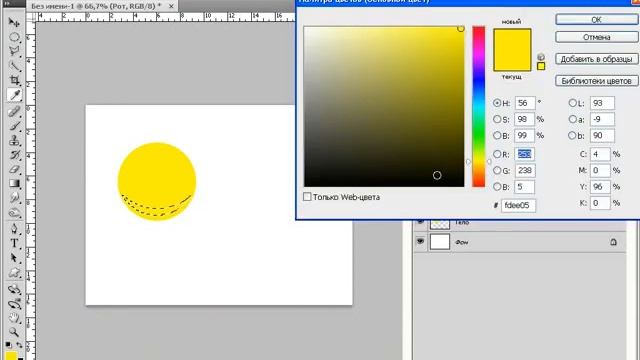Click the hex color field fdee05

pos(518,205)
